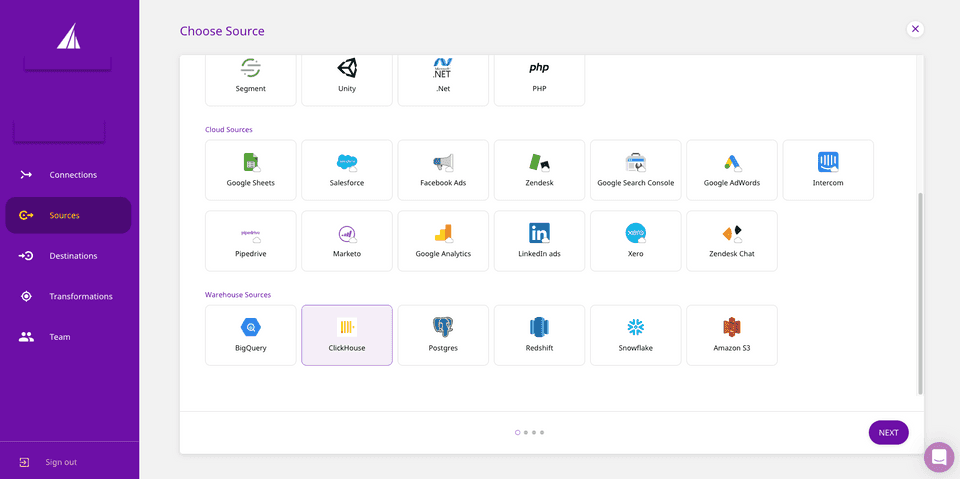Viewport: 960px width, 479px height.
Task: Select the Zendesk source tile
Action: point(539,170)
